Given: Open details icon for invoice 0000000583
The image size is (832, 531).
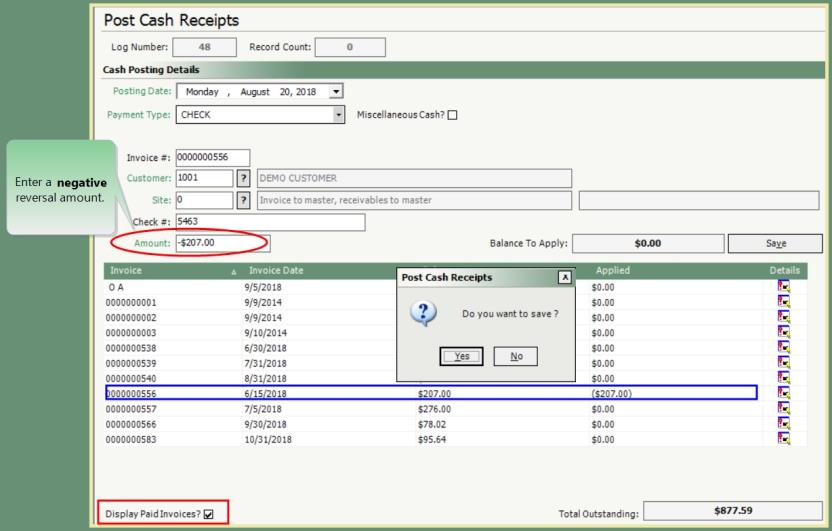Looking at the screenshot, I should (x=783, y=438).
